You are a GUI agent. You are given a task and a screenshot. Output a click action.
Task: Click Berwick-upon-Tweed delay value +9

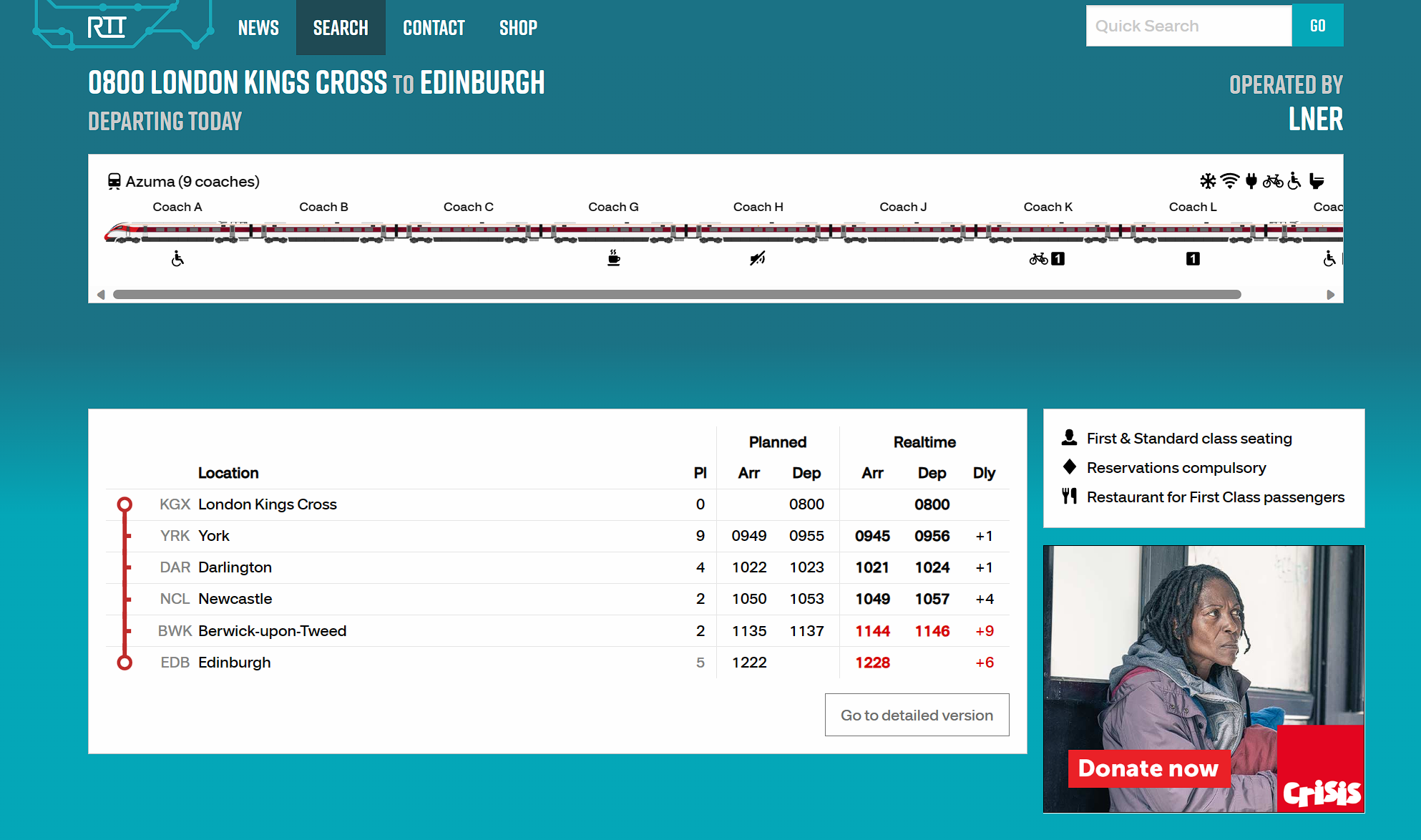coord(985,631)
